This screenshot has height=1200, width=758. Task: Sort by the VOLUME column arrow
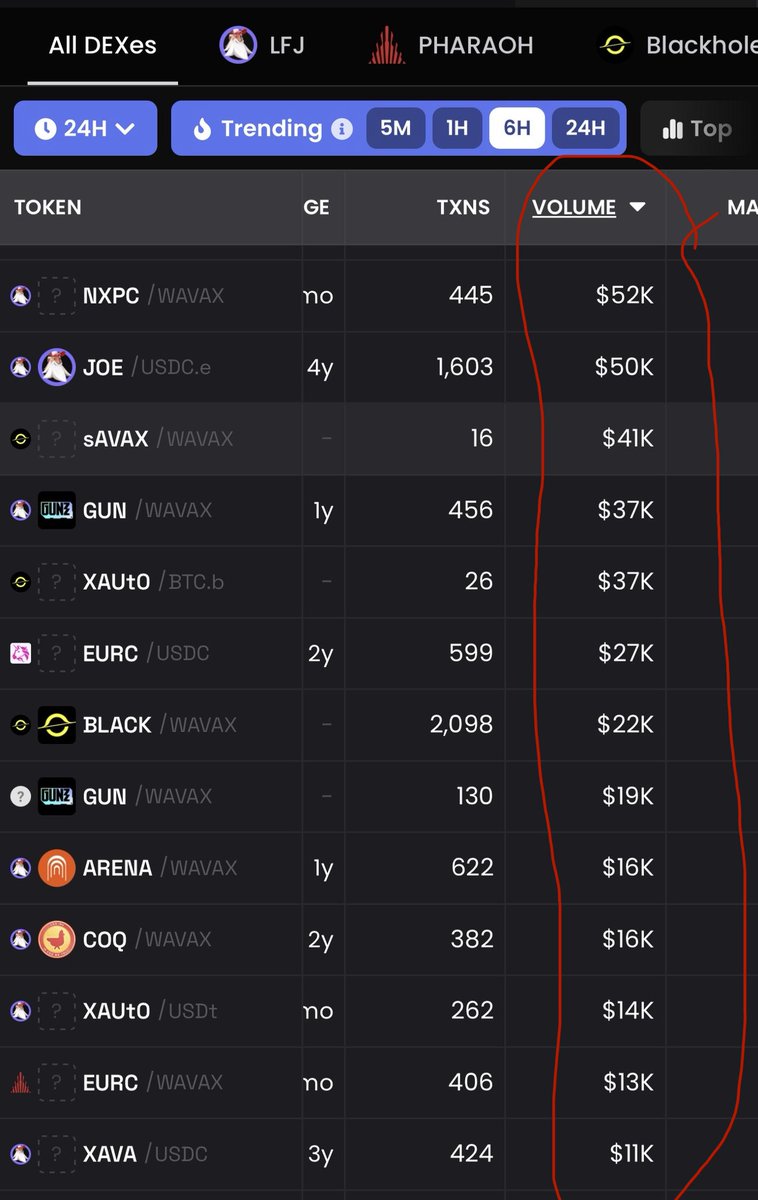637,207
